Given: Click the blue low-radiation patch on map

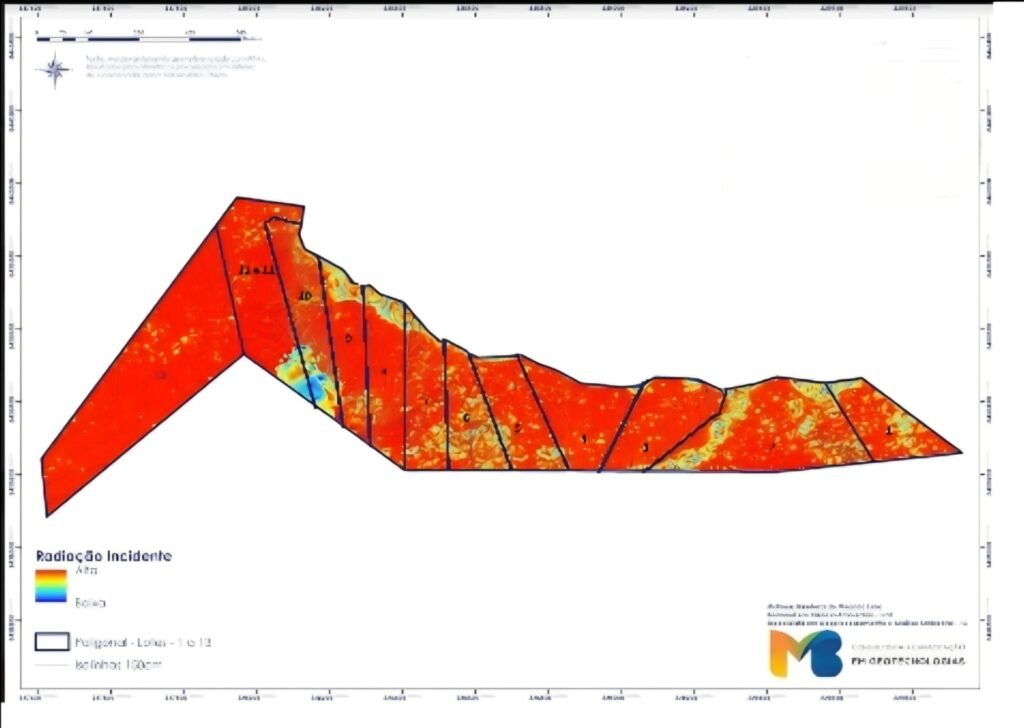Looking at the screenshot, I should (x=312, y=384).
